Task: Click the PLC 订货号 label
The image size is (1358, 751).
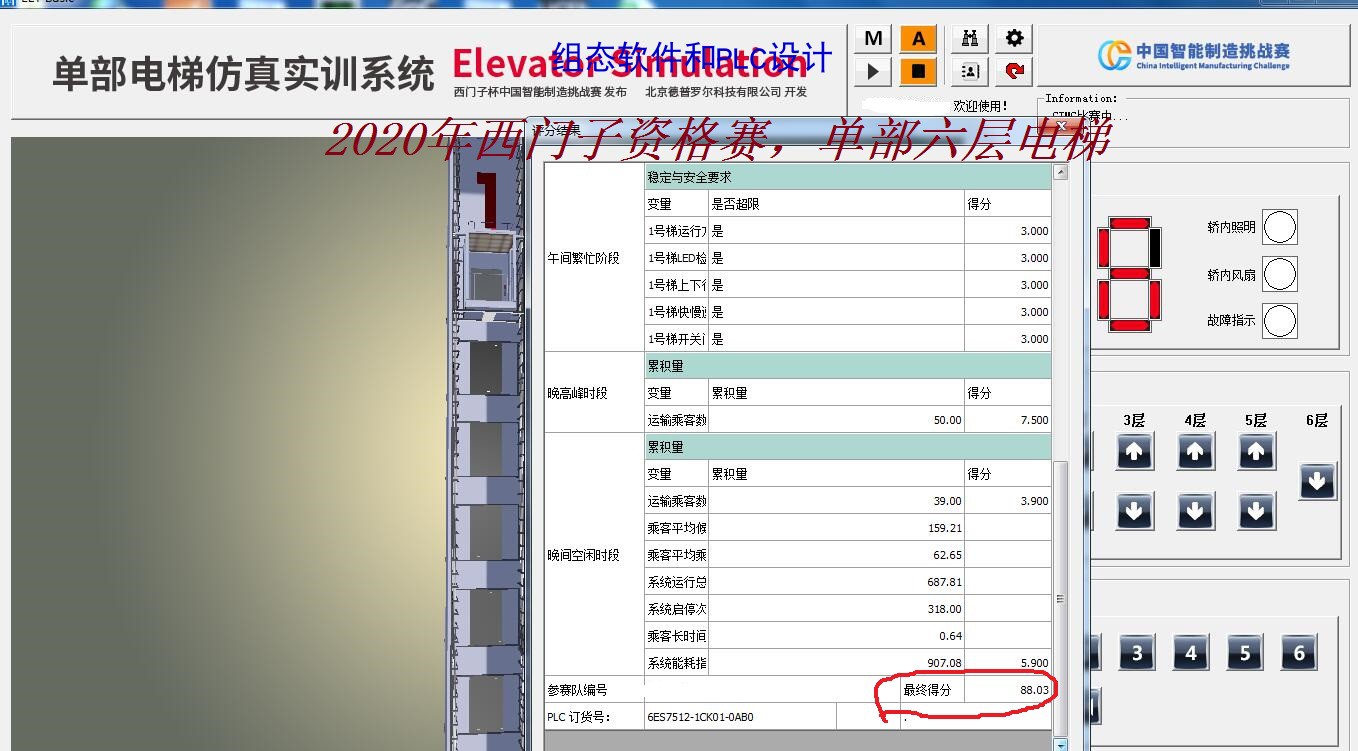Action: [x=579, y=717]
